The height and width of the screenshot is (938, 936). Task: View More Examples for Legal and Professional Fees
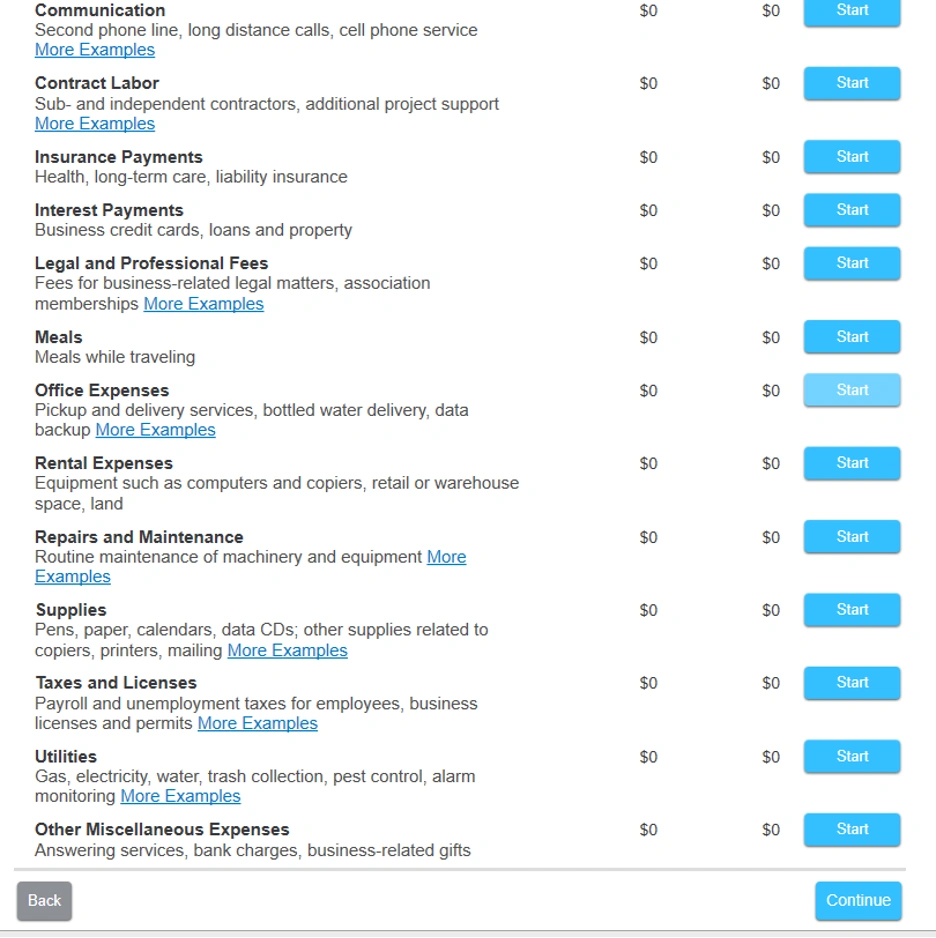click(x=204, y=304)
